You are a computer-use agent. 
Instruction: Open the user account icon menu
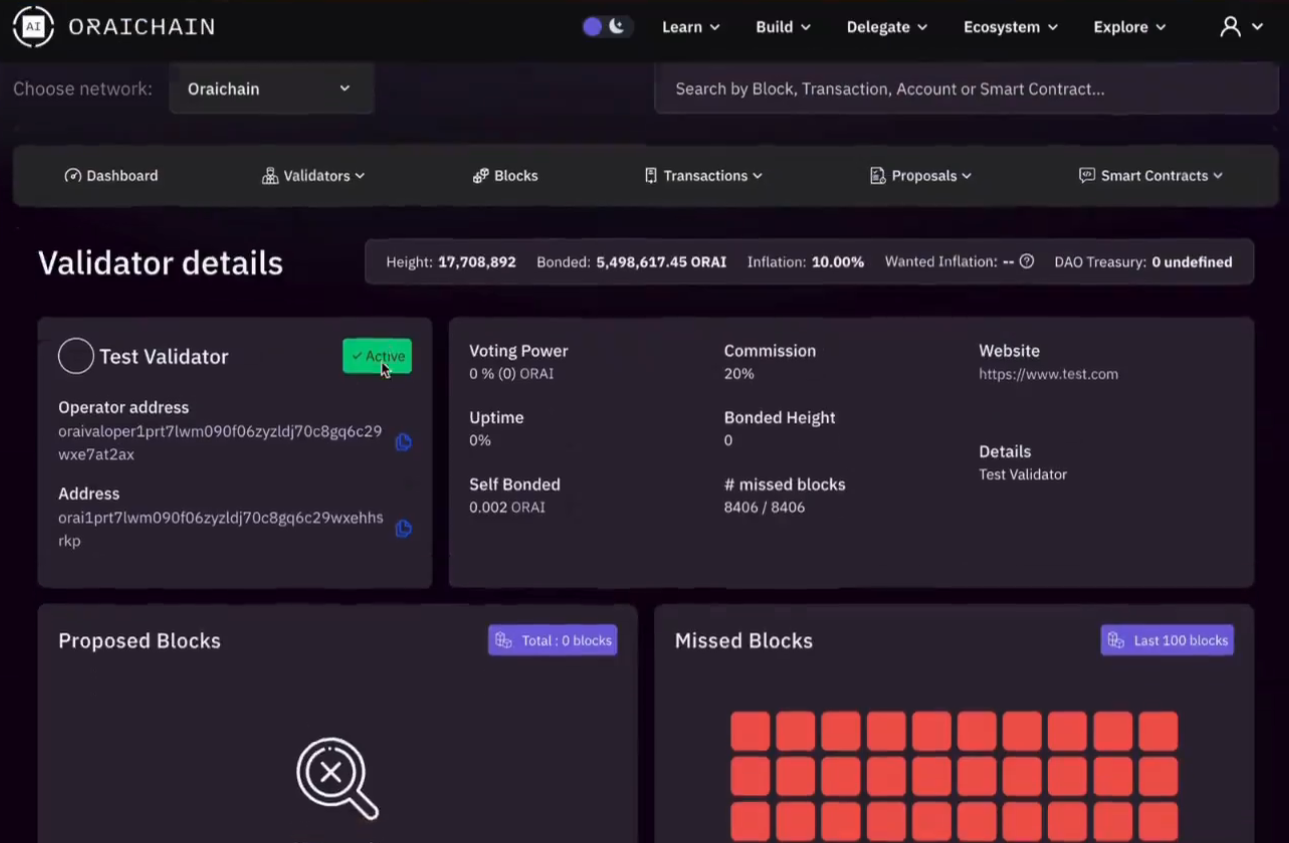click(x=1241, y=27)
